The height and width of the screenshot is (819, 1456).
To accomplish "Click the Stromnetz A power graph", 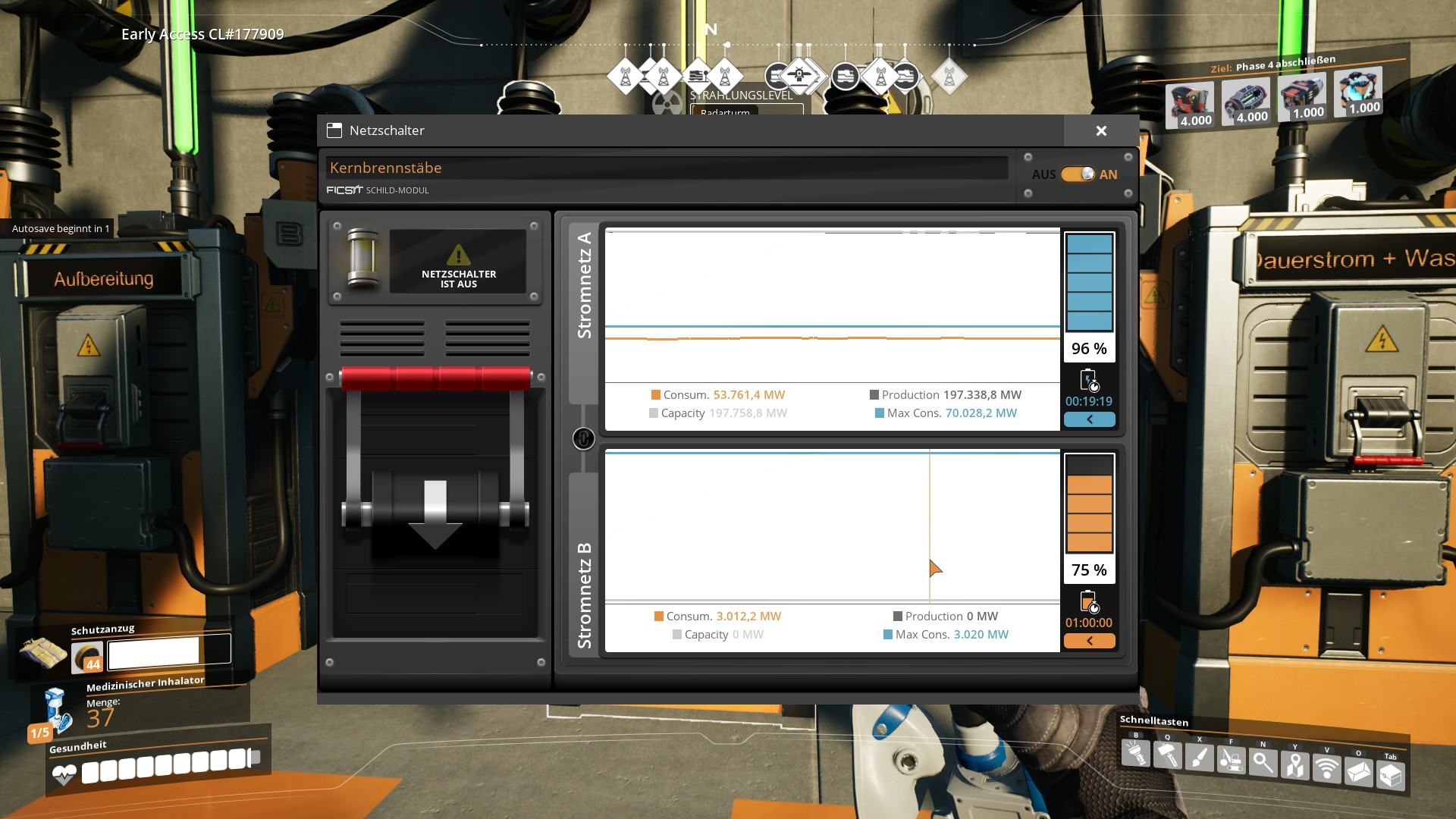I will click(832, 305).
